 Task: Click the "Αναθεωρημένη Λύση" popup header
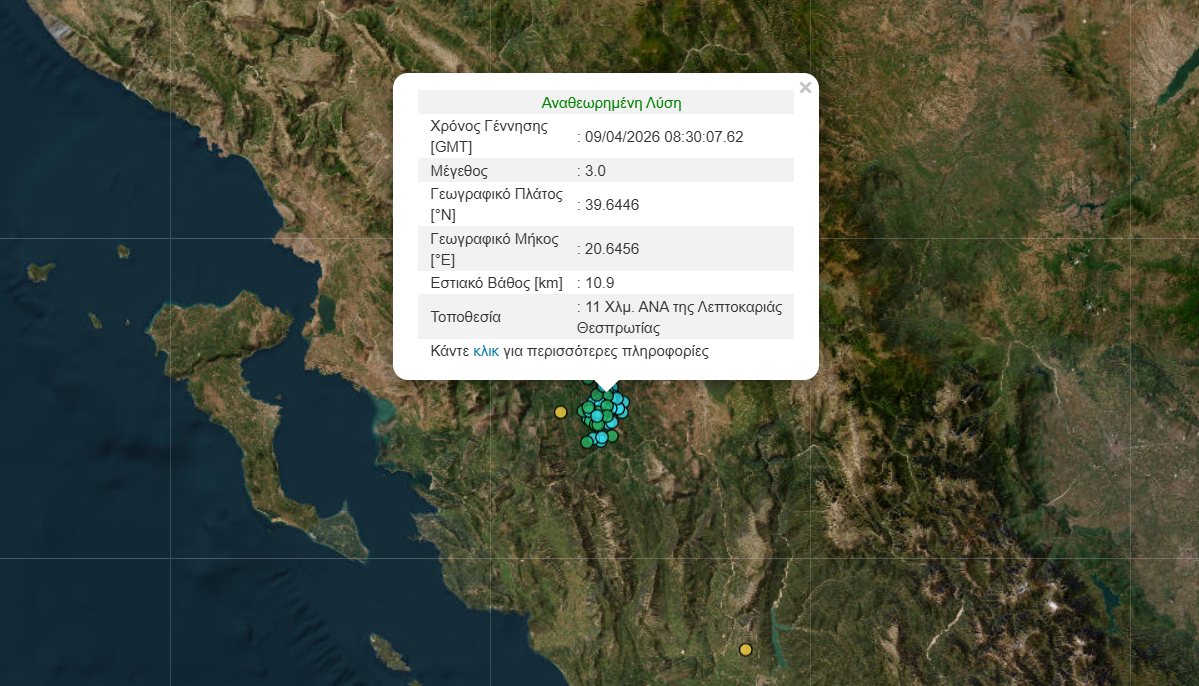pos(611,103)
